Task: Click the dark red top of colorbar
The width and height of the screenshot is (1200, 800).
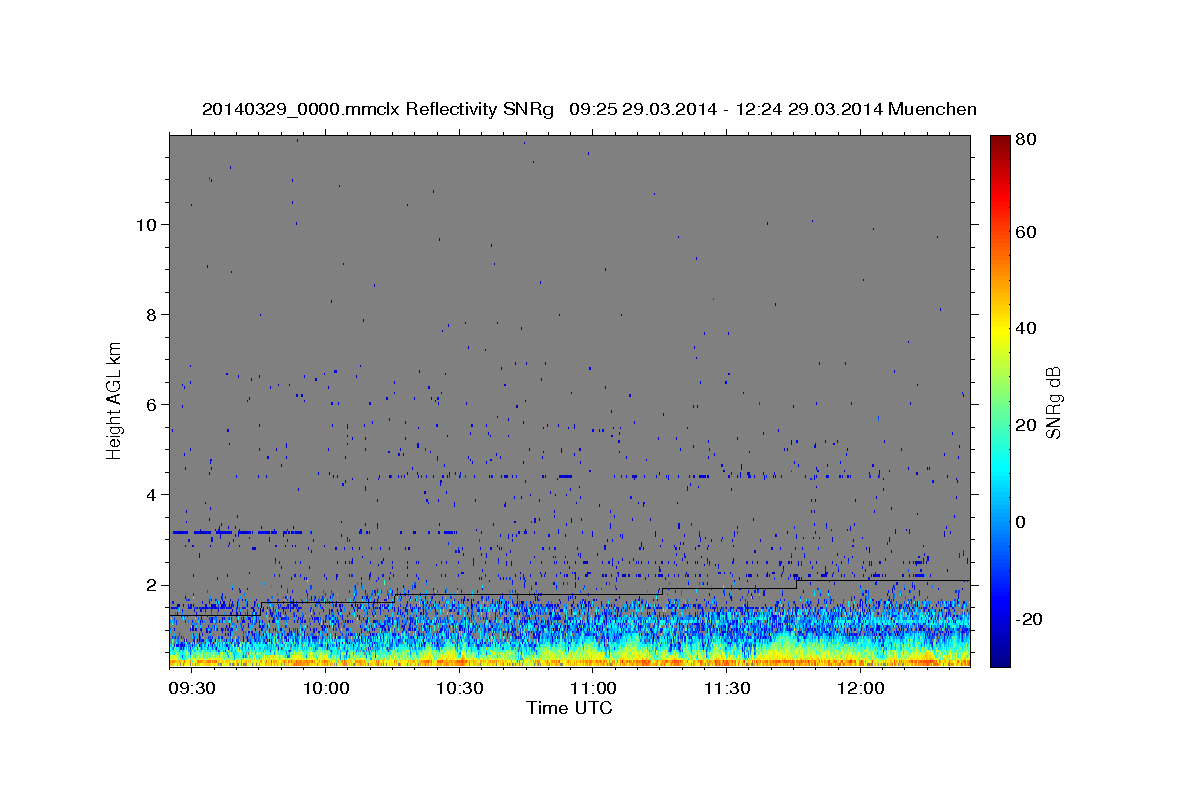Action: pyautogui.click(x=999, y=145)
